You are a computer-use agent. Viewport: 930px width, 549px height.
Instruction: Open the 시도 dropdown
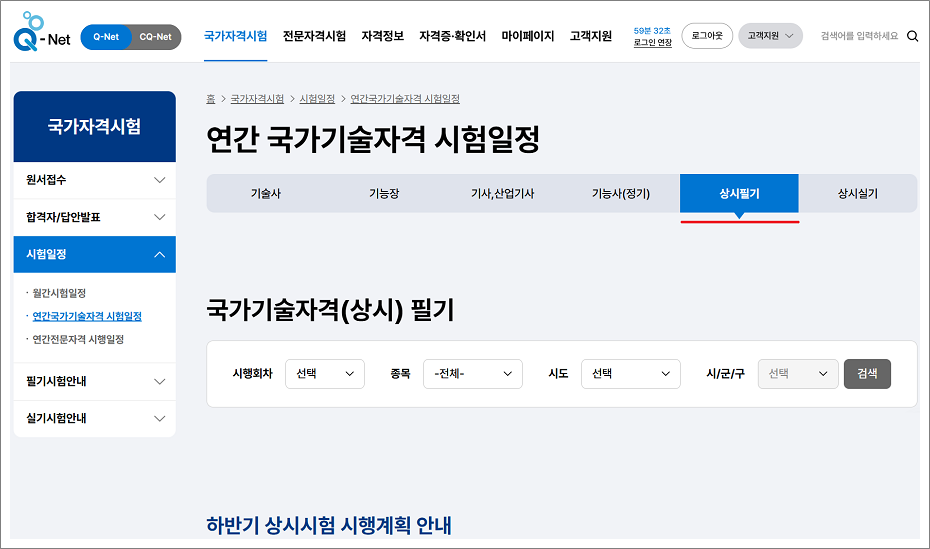point(630,374)
